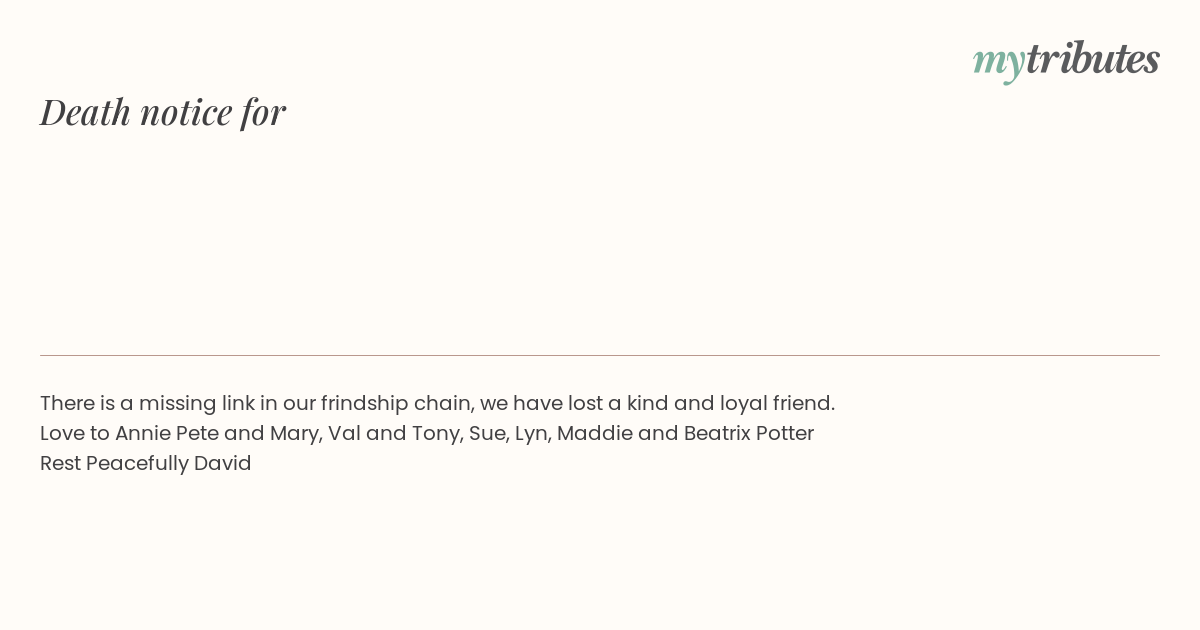The width and height of the screenshot is (1200, 630).
Task: Click the name "Beatrix Potter"
Action: pyautogui.click(x=748, y=433)
